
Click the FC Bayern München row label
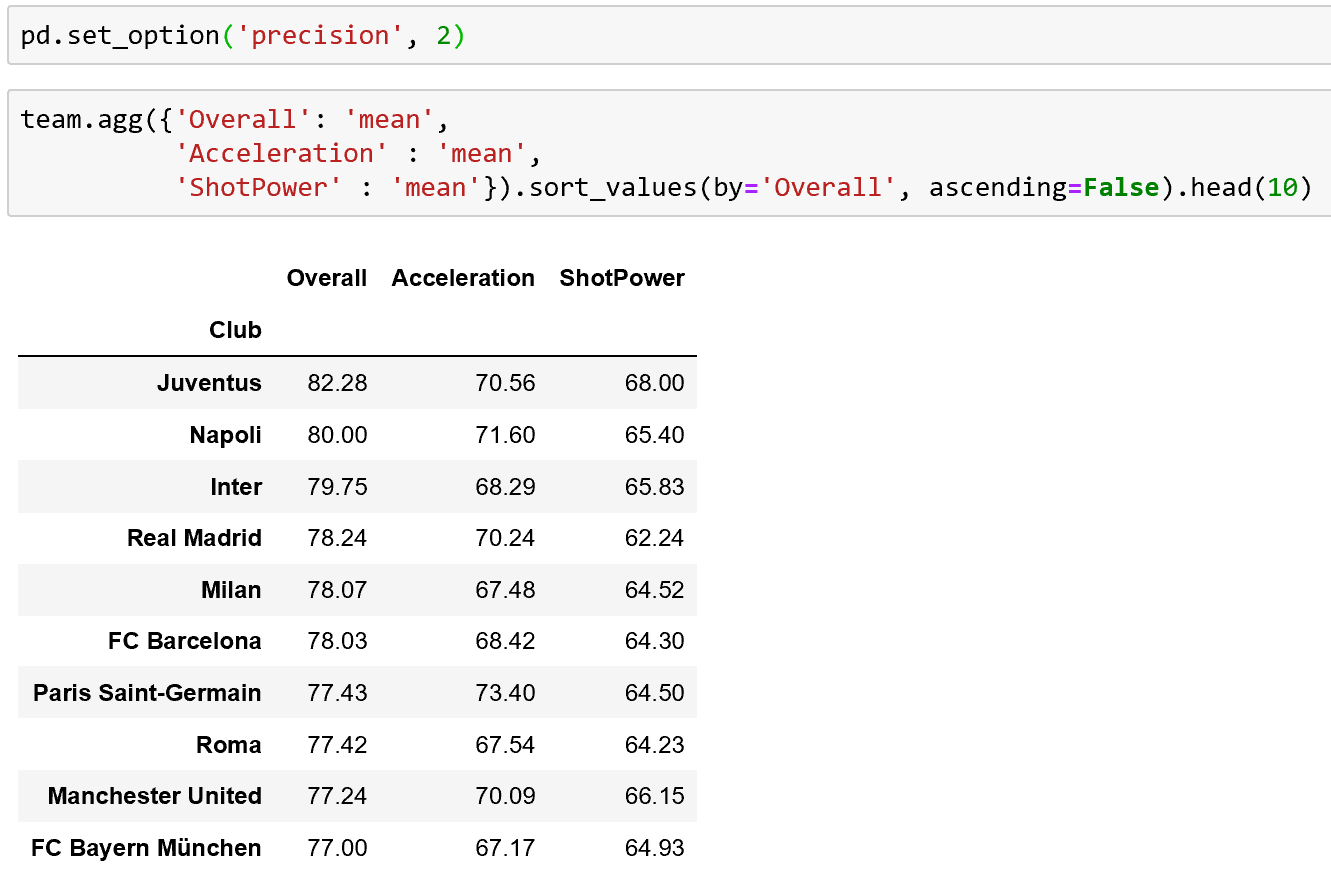[x=146, y=847]
